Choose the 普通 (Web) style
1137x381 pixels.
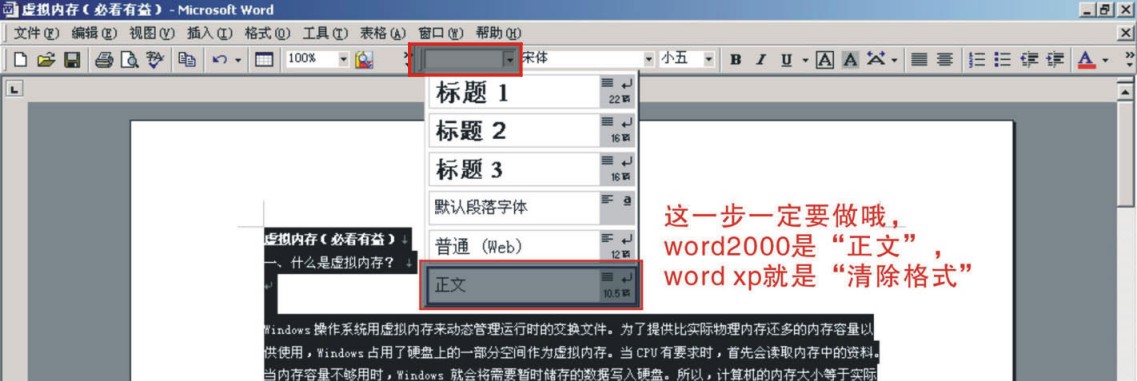532,246
